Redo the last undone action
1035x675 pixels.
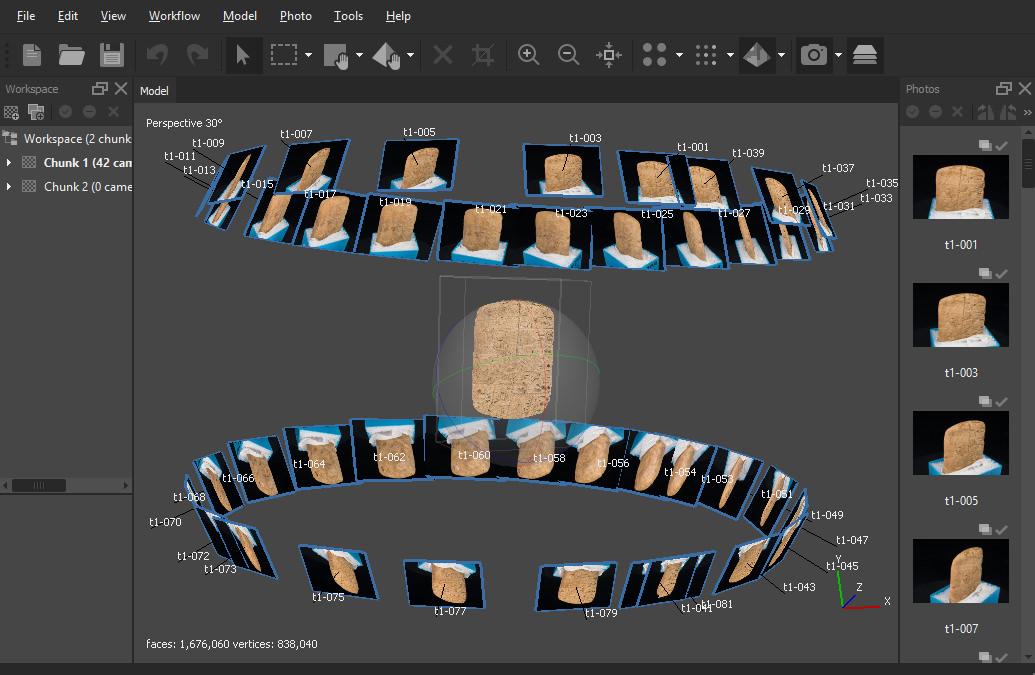pos(197,55)
